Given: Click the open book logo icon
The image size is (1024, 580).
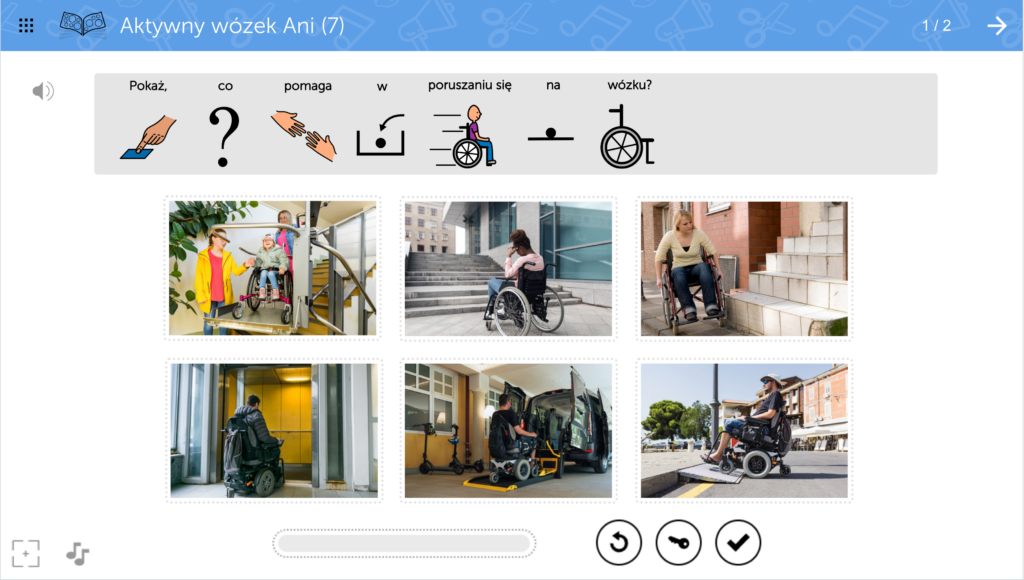Looking at the screenshot, I should [x=83, y=25].
